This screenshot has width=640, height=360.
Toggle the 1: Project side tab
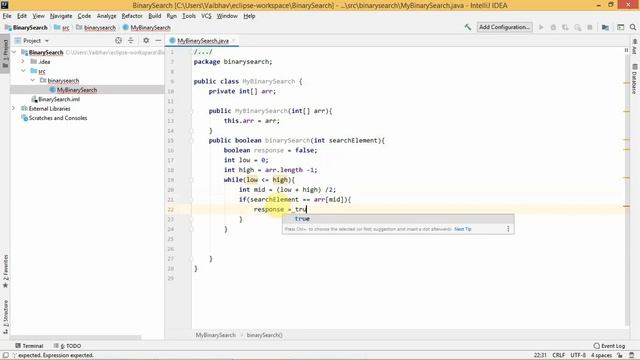click(x=5, y=54)
